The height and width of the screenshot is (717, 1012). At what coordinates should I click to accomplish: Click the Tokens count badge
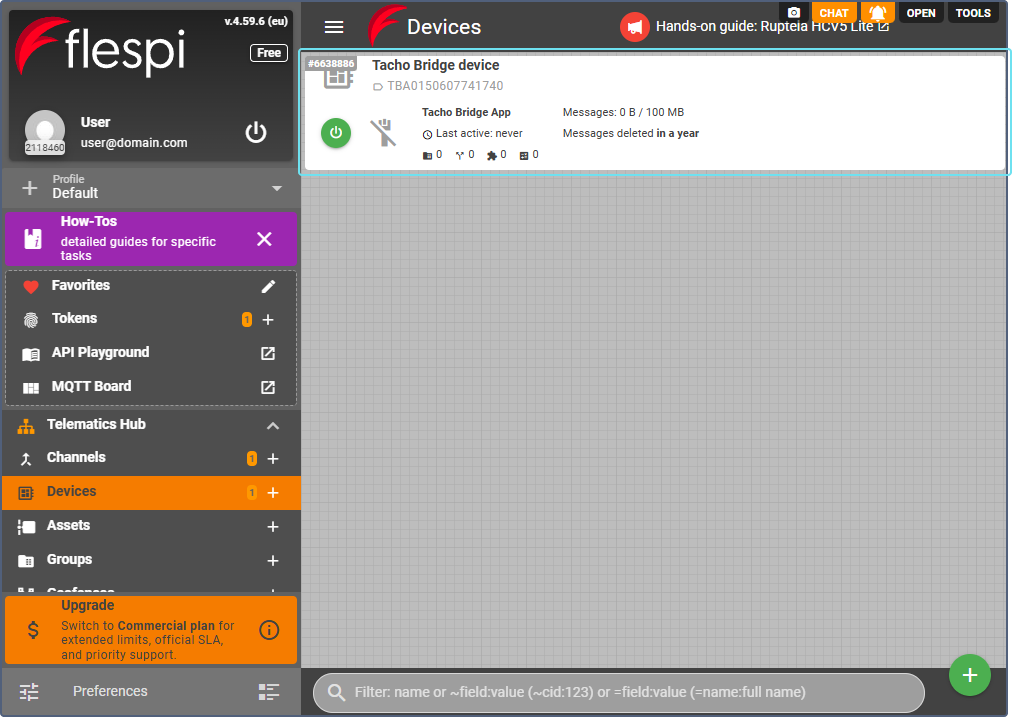click(247, 319)
